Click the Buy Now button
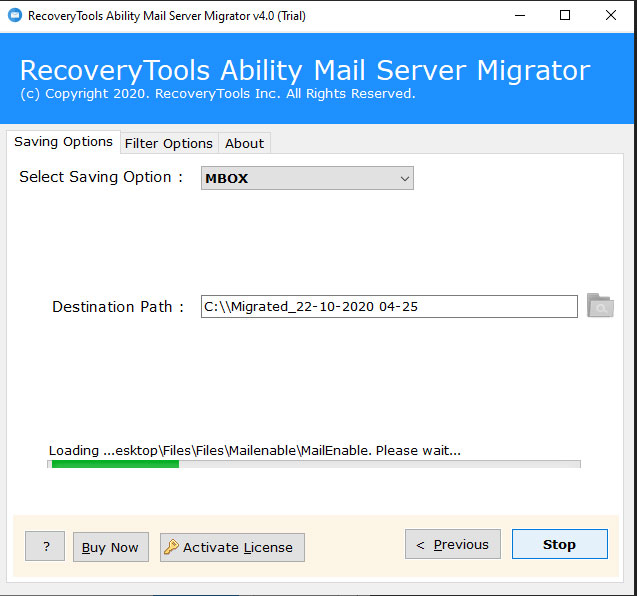Image resolution: width=637 pixels, height=596 pixels. click(x=110, y=547)
